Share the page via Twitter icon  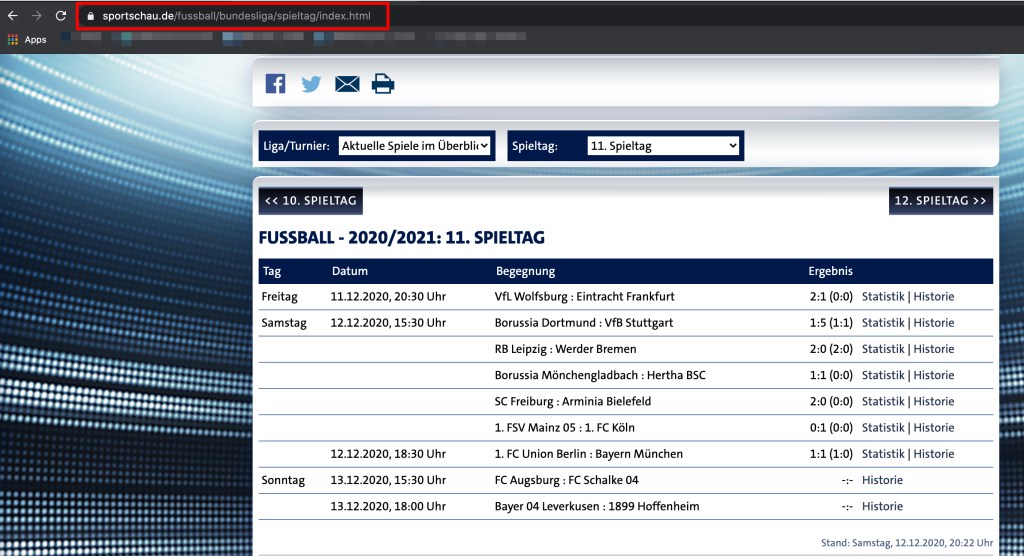tap(311, 84)
